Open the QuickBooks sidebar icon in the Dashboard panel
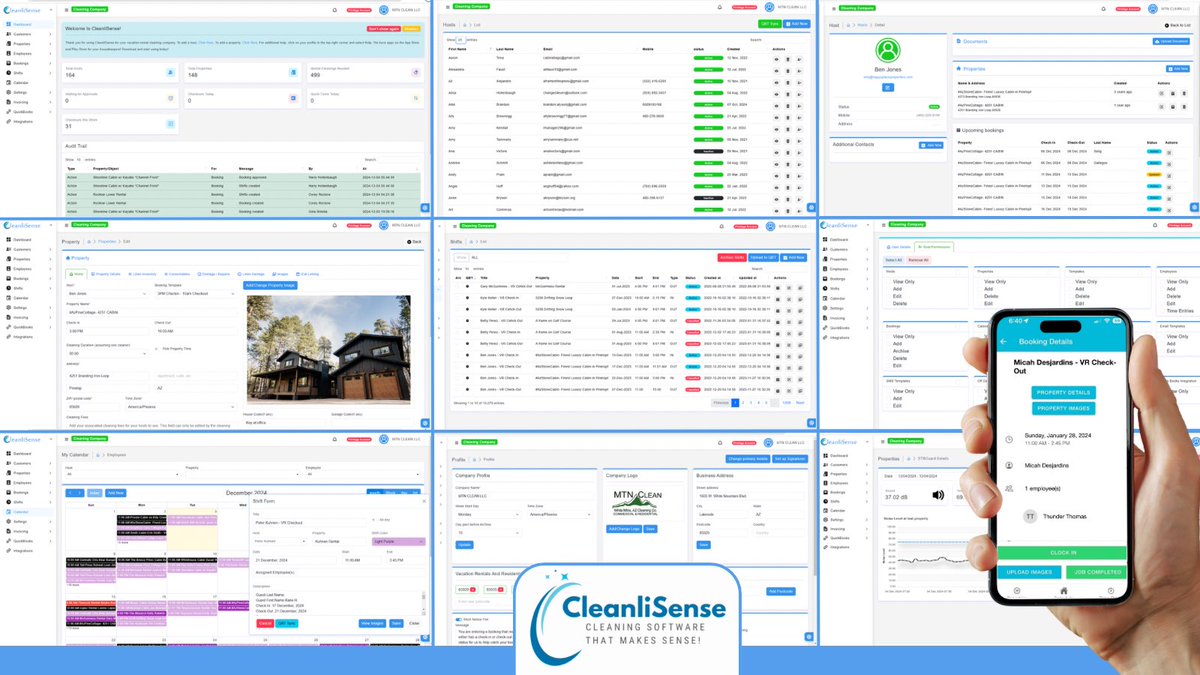This screenshot has height=675, width=1200. tap(9, 112)
